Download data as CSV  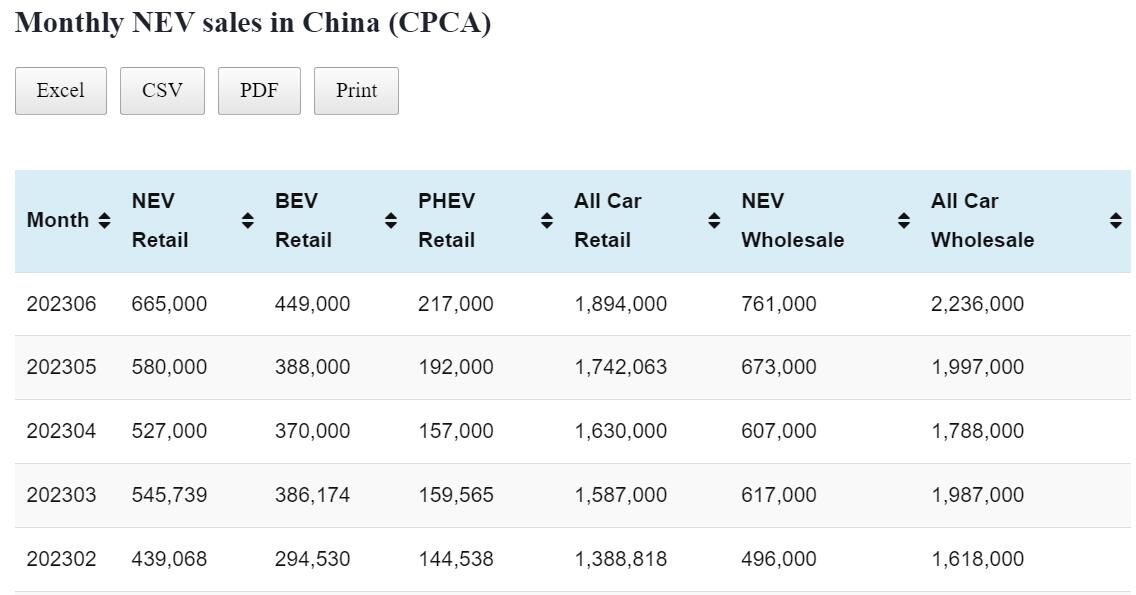(162, 91)
